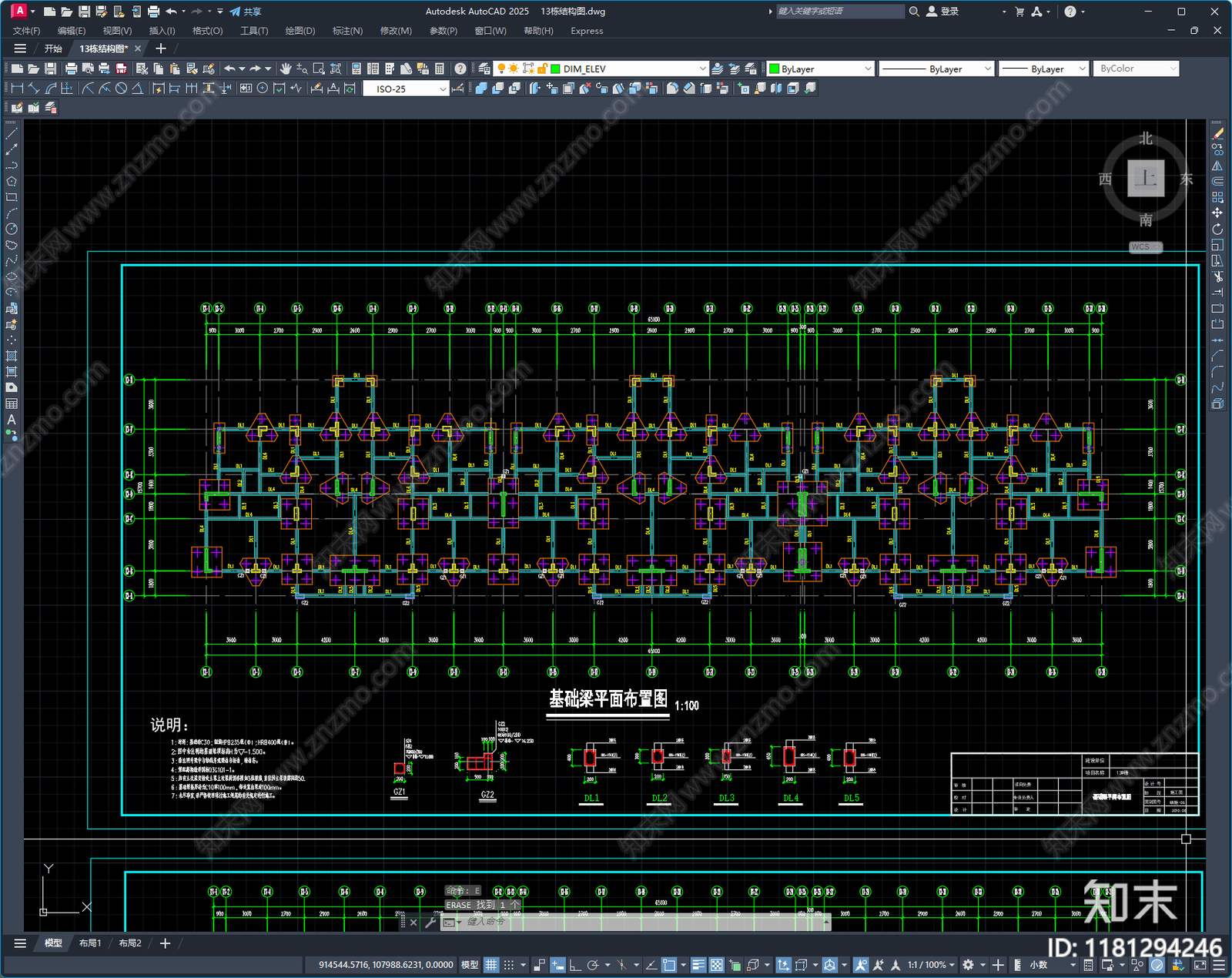This screenshot has width=1232, height=978.
Task: Open the Express menu
Action: pos(587,31)
